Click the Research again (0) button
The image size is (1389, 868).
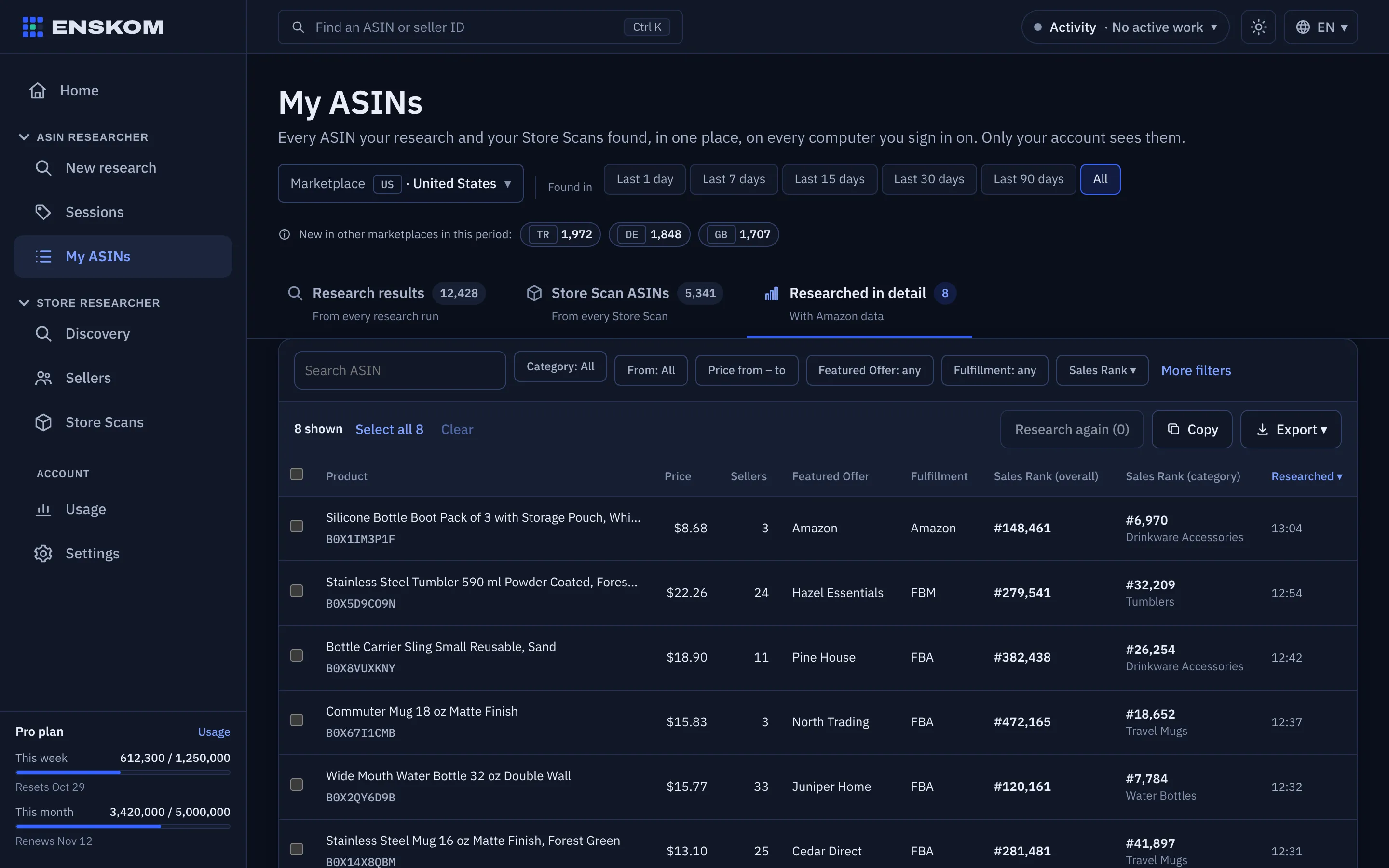point(1072,429)
